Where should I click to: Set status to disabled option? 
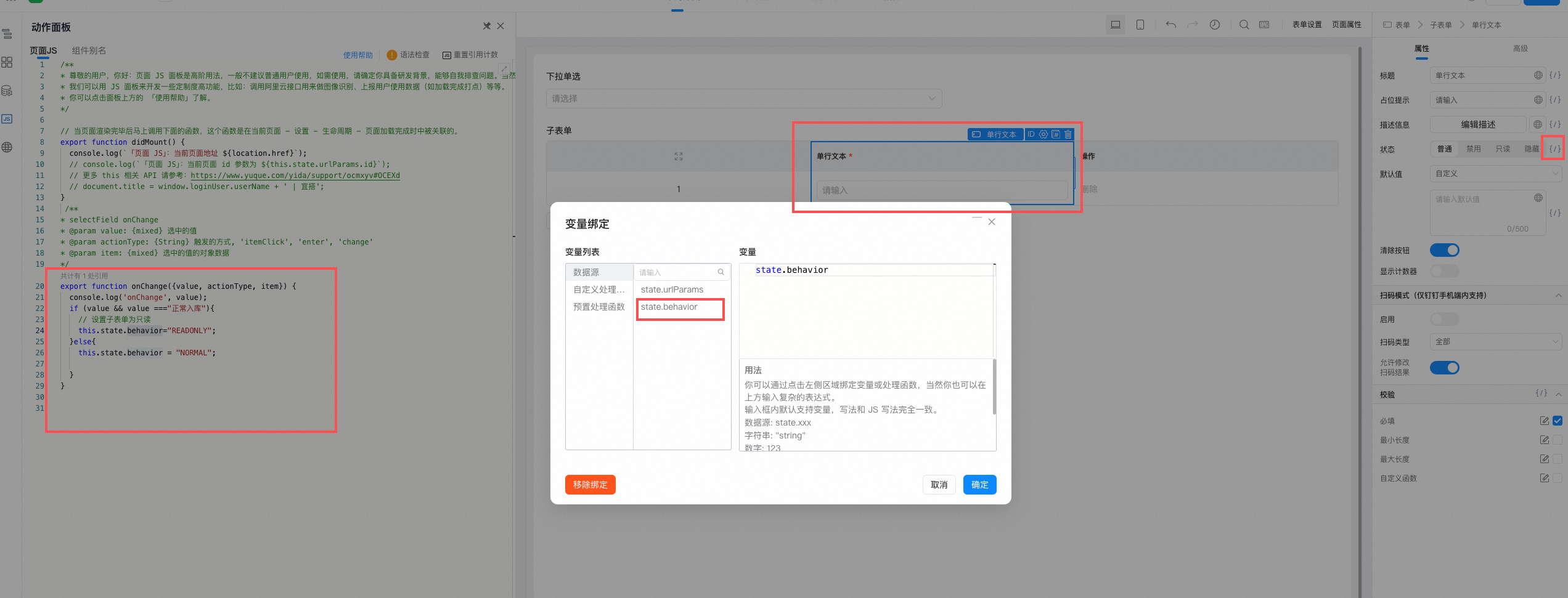click(1474, 149)
